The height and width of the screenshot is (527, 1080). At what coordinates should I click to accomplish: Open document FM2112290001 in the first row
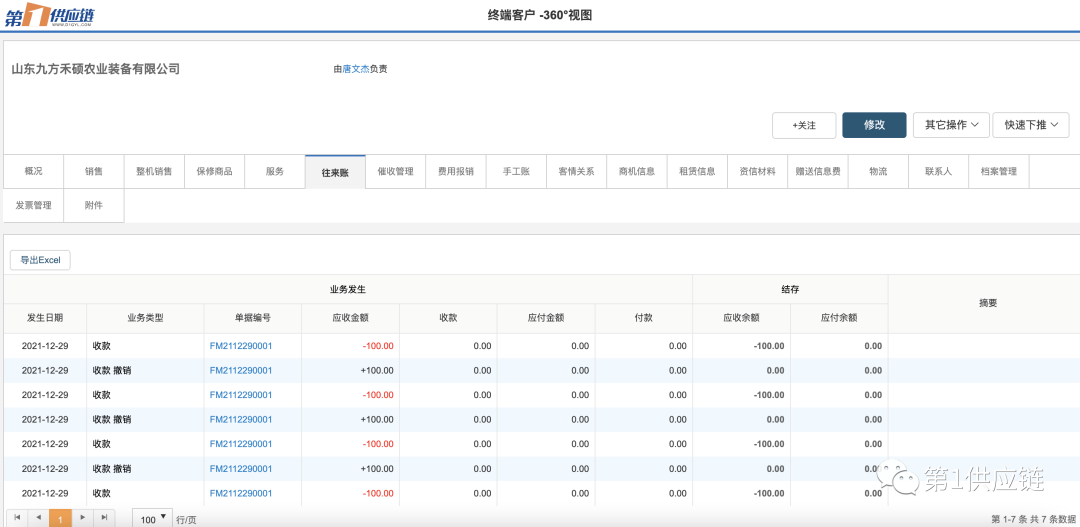click(241, 346)
